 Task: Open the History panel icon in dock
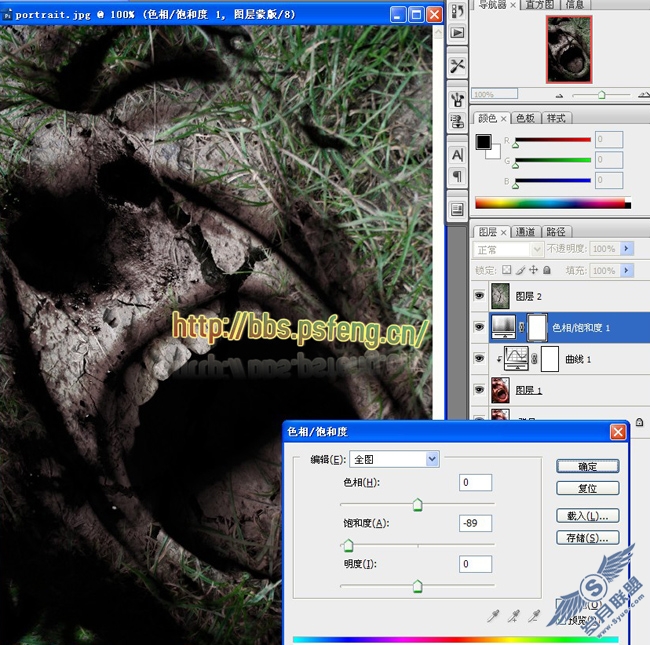[457, 11]
